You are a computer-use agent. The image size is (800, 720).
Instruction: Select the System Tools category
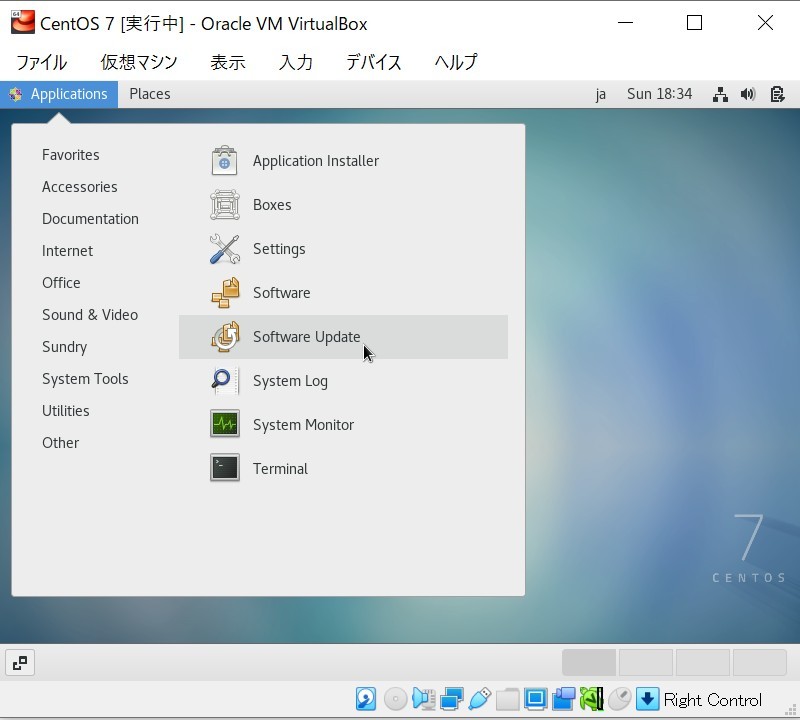(85, 379)
